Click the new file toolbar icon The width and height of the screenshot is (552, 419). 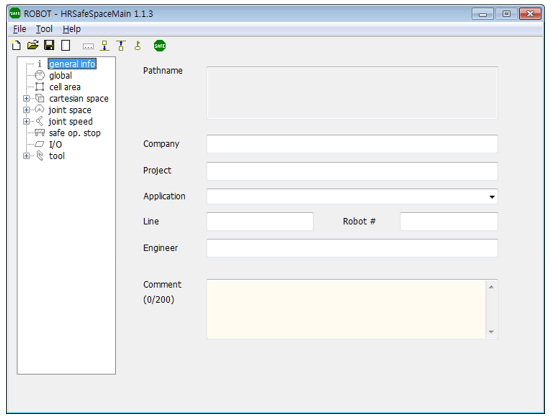pos(16,45)
